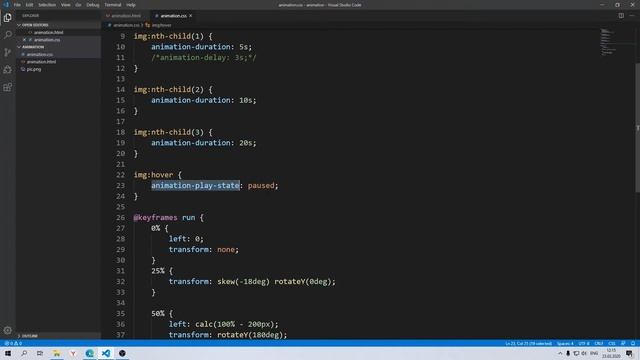
Task: Click the CSS language mode entry
Action: [x=612, y=343]
